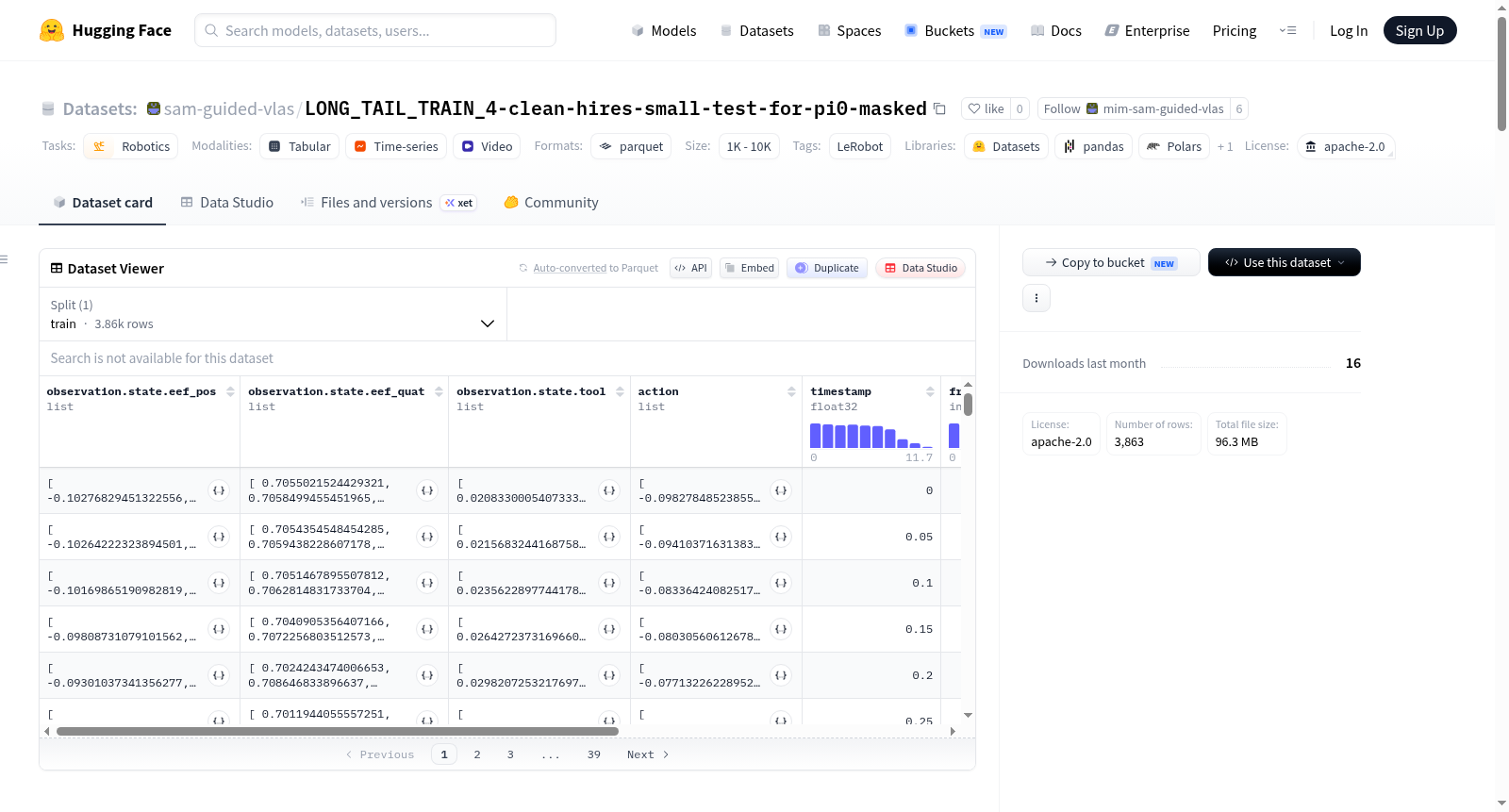
Task: Click the Tabular modality tag
Action: pyautogui.click(x=300, y=146)
